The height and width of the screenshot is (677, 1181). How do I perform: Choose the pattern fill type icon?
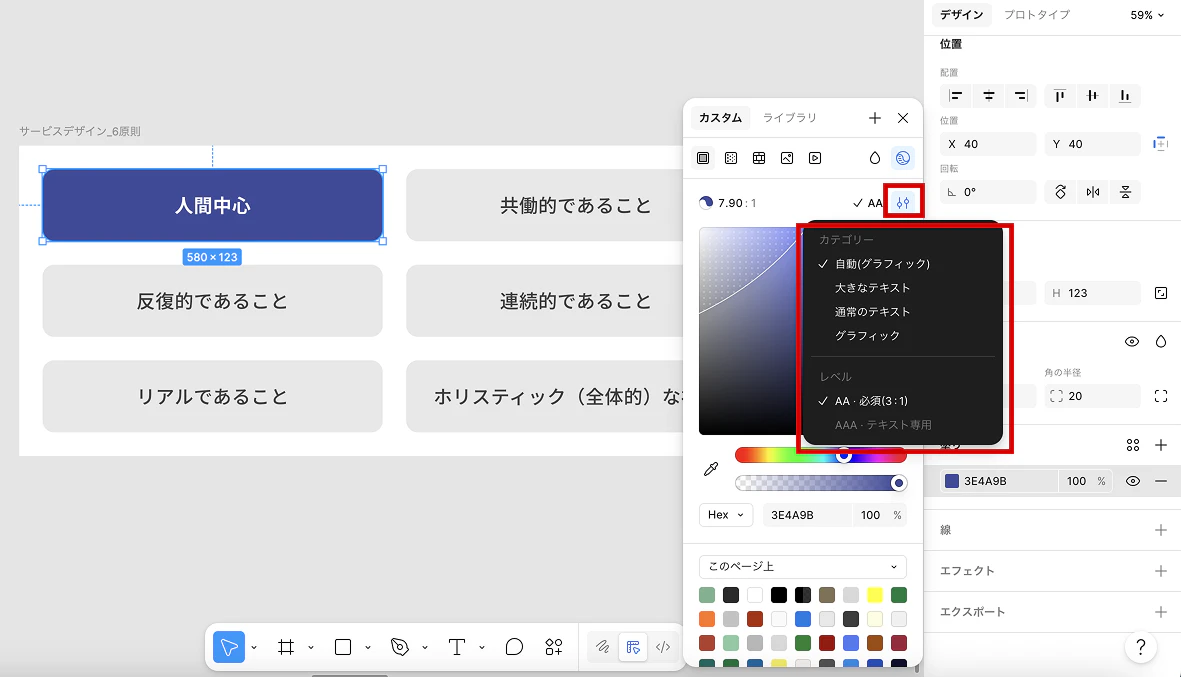[x=758, y=158]
